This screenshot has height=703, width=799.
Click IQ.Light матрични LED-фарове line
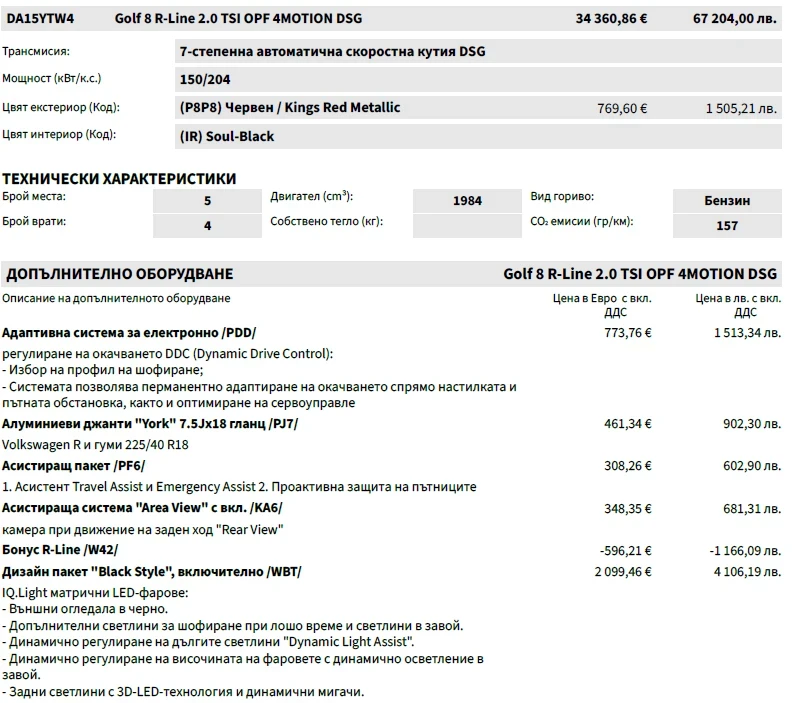click(x=95, y=593)
